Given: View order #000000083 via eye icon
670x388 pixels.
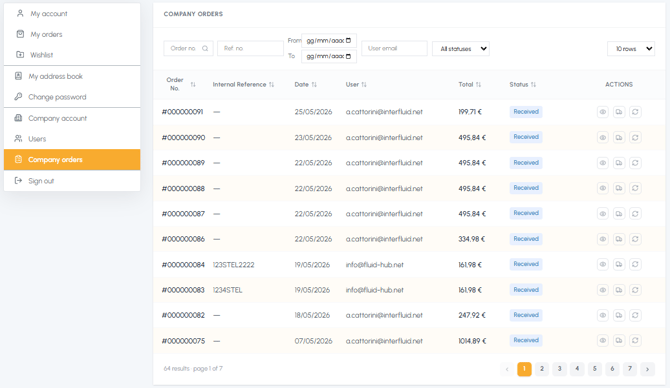Looking at the screenshot, I should click(602, 290).
